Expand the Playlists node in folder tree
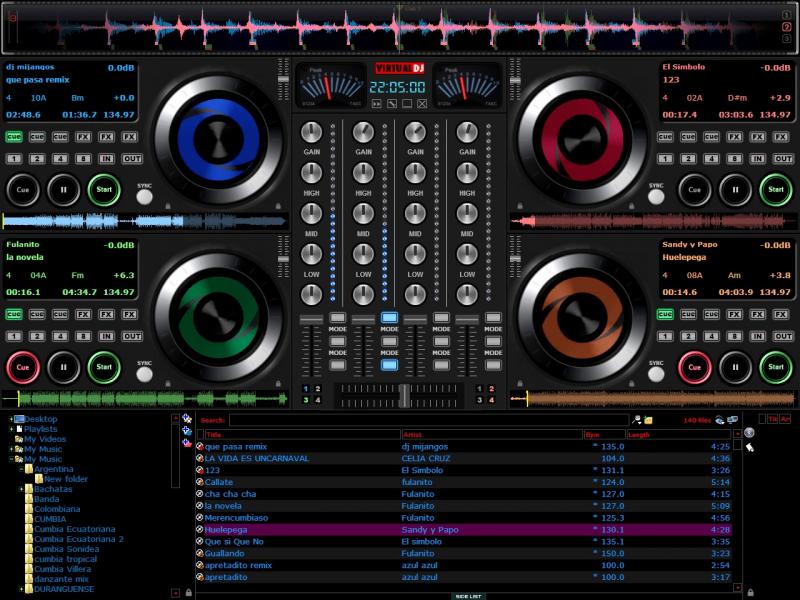Viewport: 800px width, 600px height. click(x=11, y=429)
